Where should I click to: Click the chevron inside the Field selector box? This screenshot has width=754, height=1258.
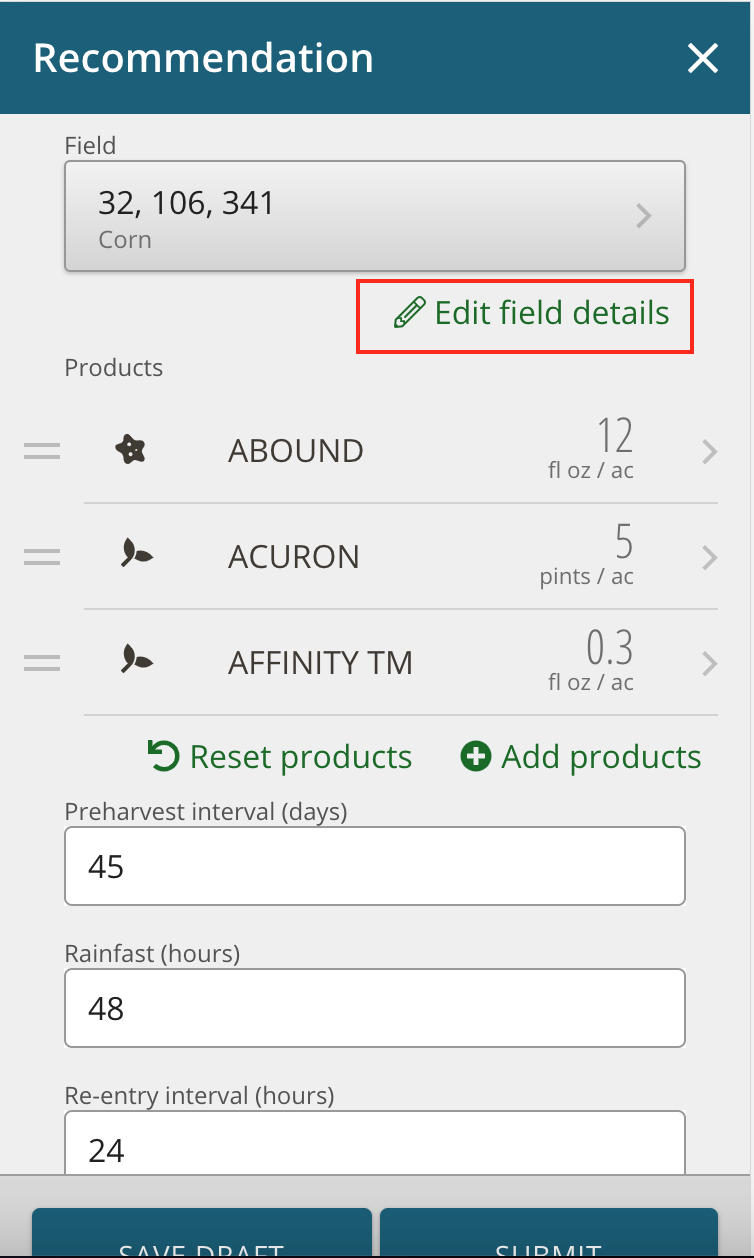point(645,216)
